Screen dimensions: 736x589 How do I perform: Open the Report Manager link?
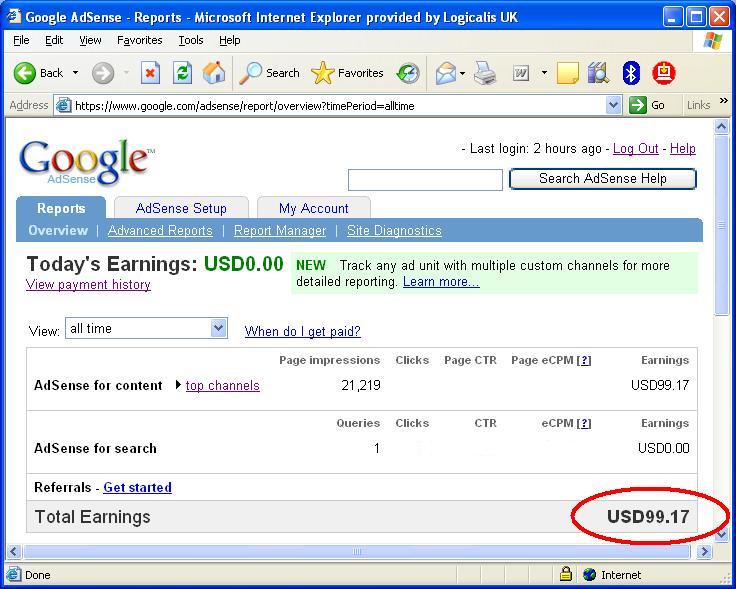[280, 230]
